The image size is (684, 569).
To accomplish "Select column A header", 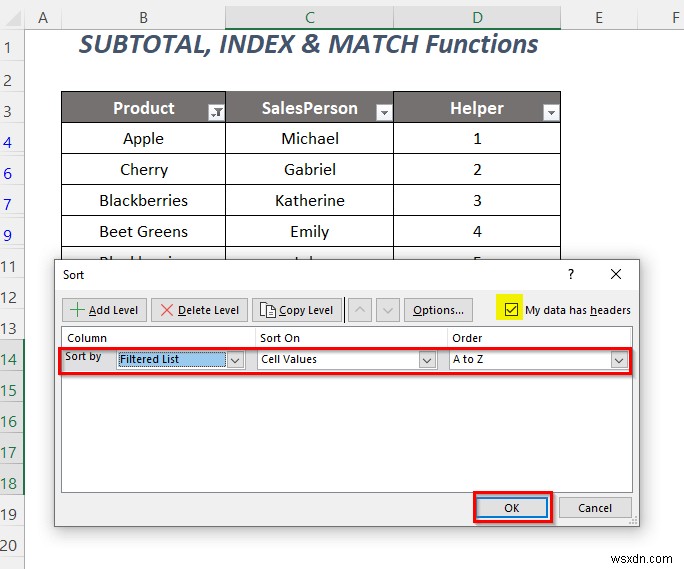I will click(43, 17).
